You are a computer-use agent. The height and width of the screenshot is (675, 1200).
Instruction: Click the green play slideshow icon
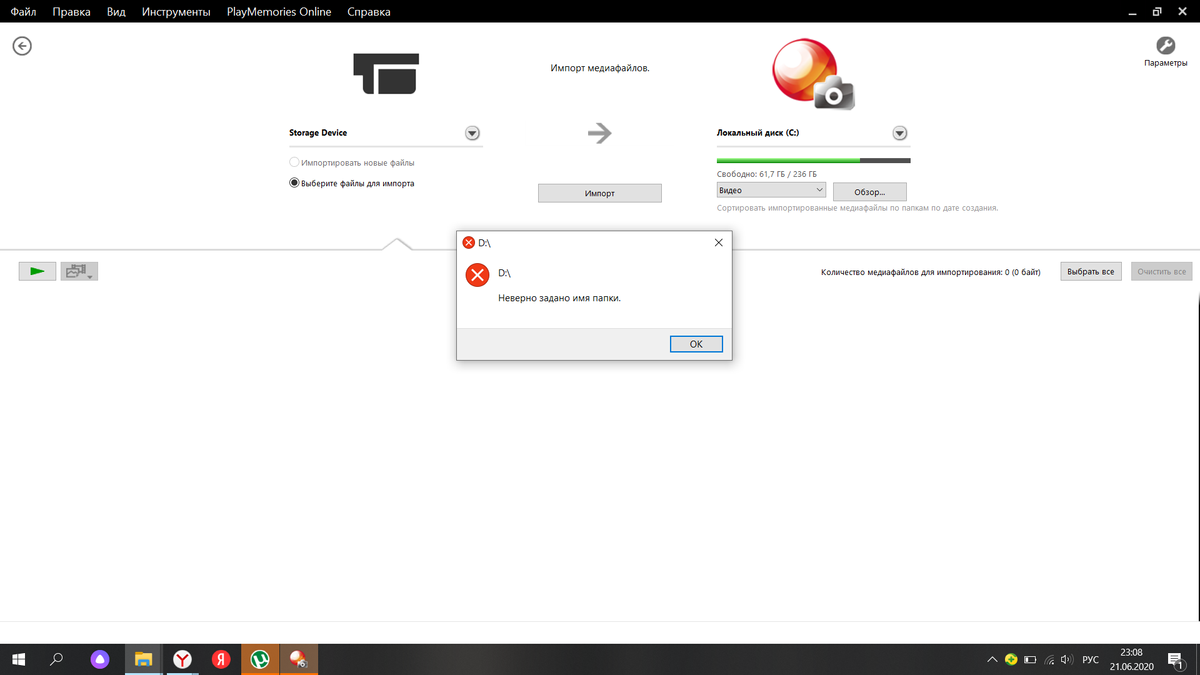coord(37,271)
